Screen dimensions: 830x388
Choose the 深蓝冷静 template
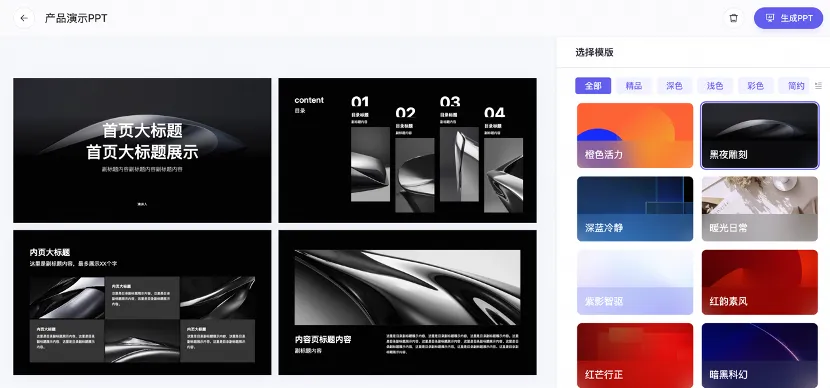(635, 209)
